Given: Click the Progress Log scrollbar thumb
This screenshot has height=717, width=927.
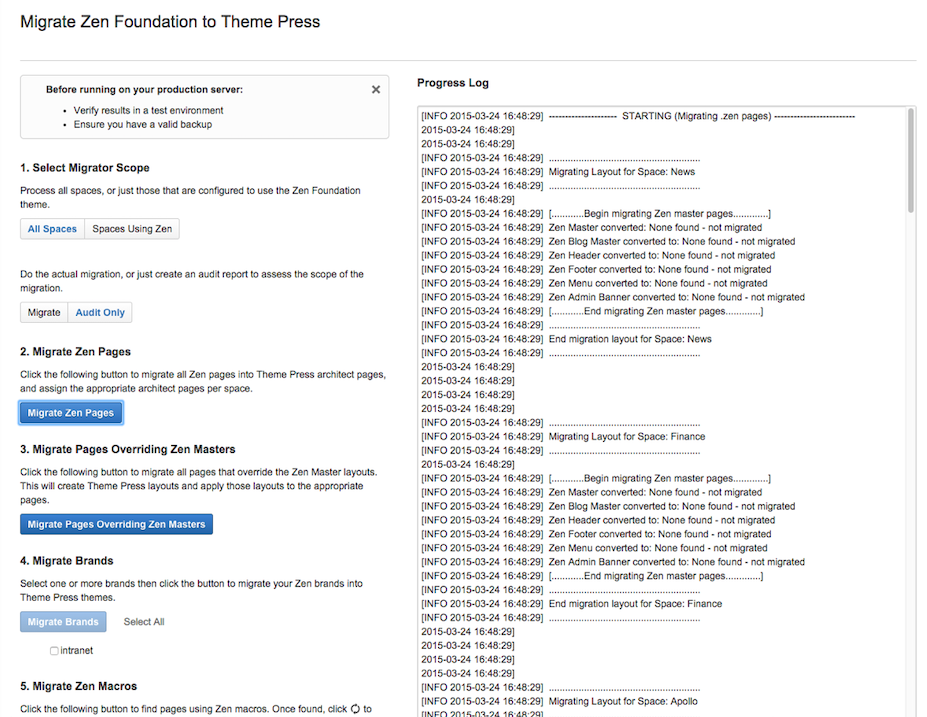Looking at the screenshot, I should 910,161.
